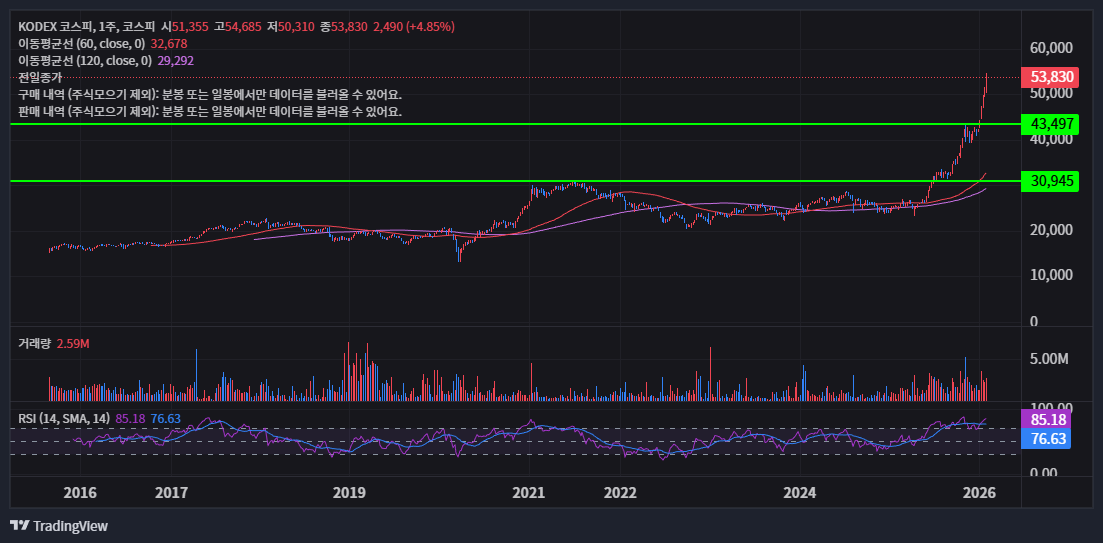Click the red 53,830 current price label
Image resolution: width=1103 pixels, height=543 pixels.
[x=1052, y=77]
